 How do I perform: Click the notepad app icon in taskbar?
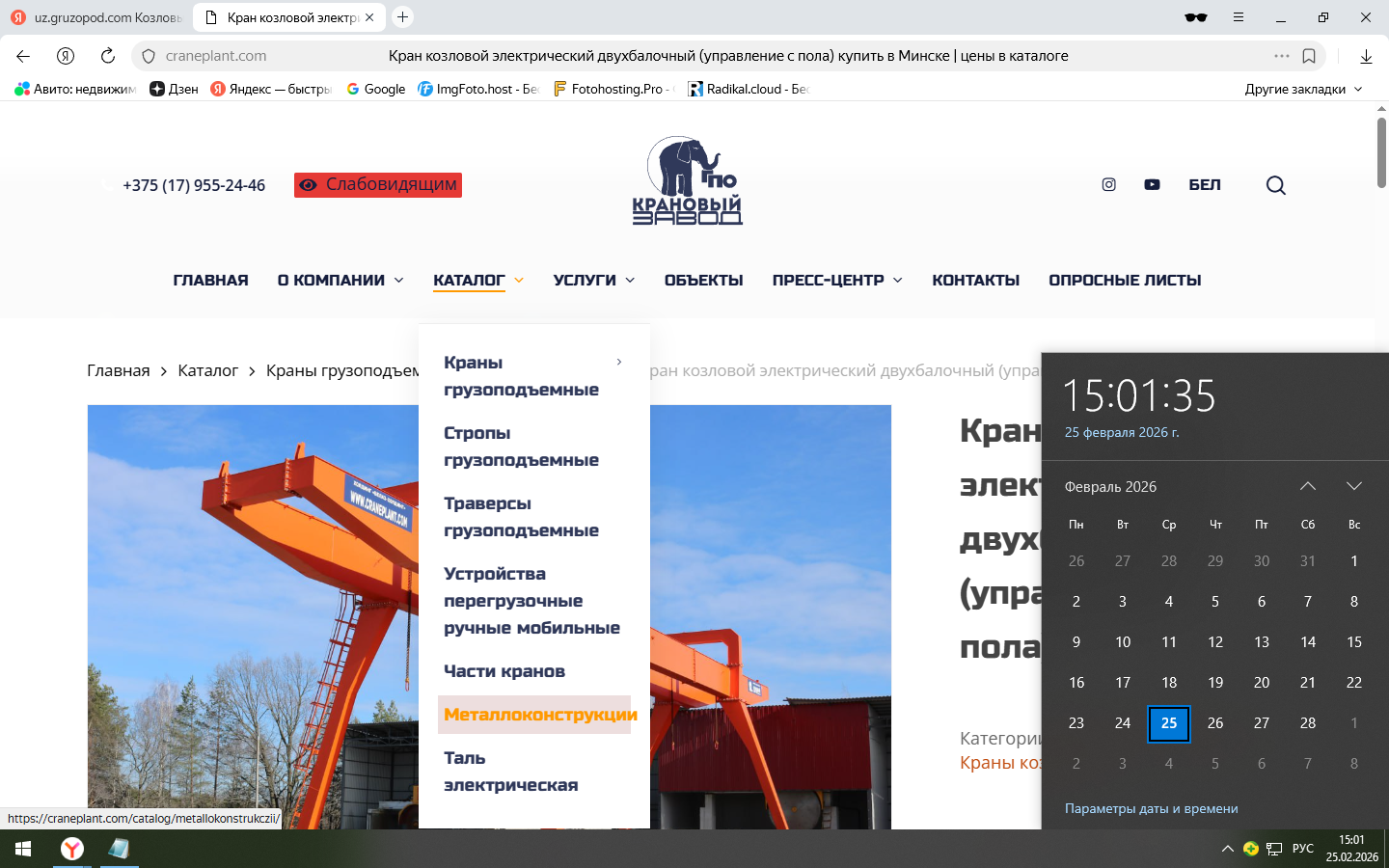tap(120, 849)
